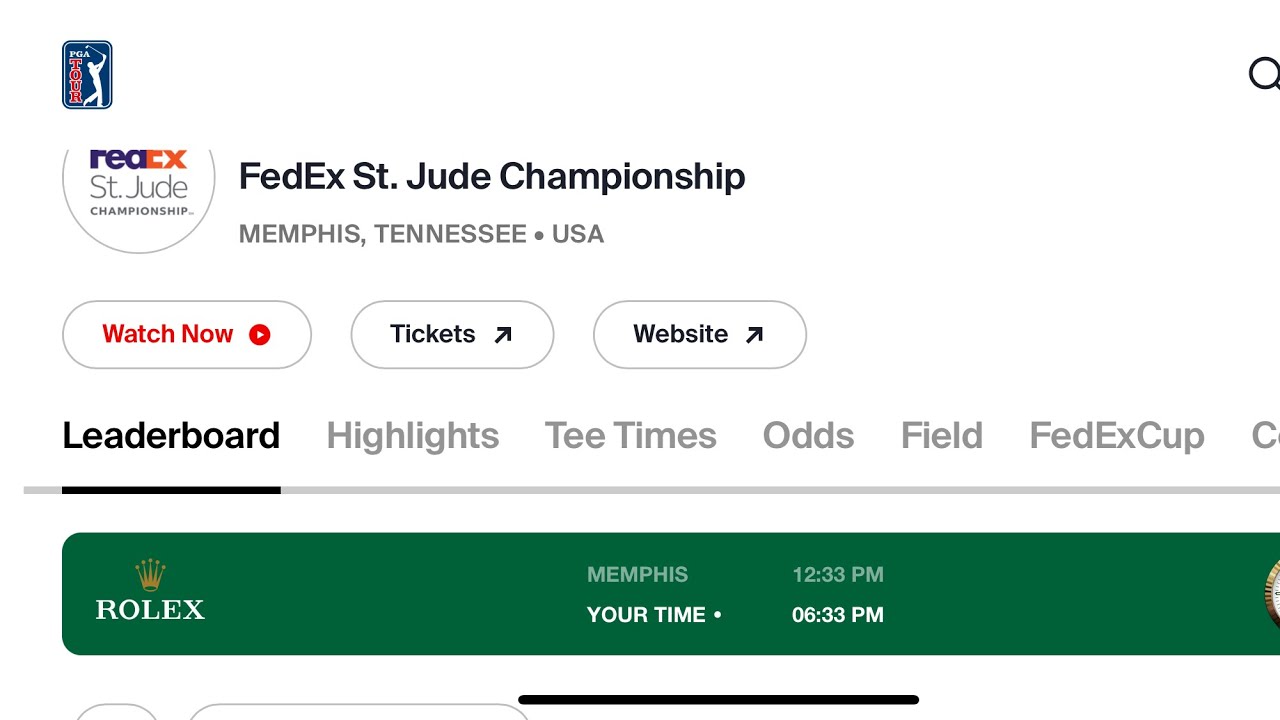Tap the Memphis 12:33 PM local time

(837, 575)
